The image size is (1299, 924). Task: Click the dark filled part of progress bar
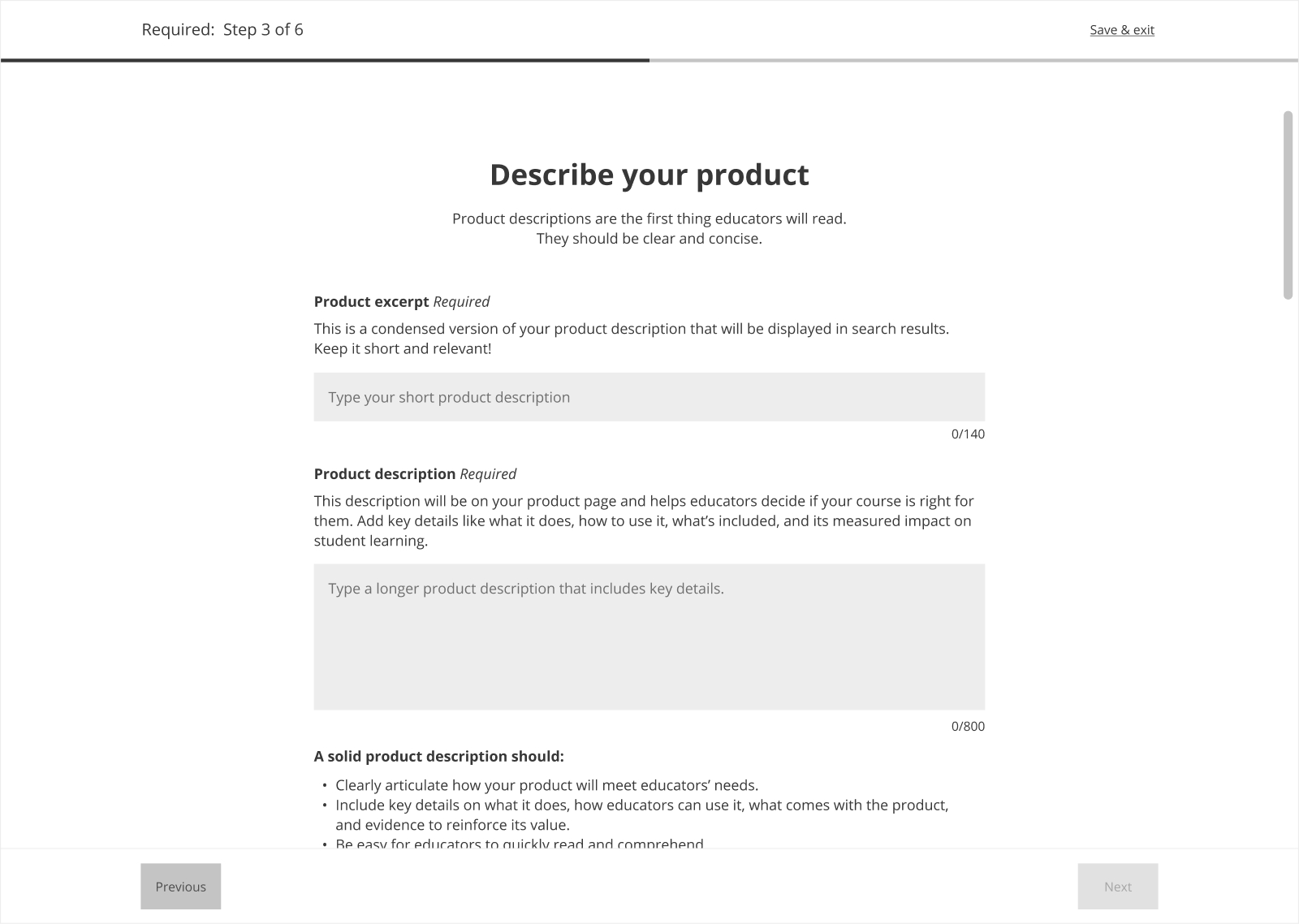[x=325, y=60]
